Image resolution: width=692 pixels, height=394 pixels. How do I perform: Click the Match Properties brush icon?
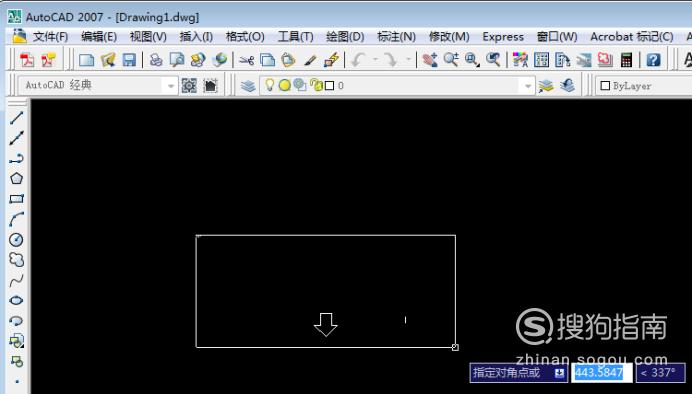point(310,60)
